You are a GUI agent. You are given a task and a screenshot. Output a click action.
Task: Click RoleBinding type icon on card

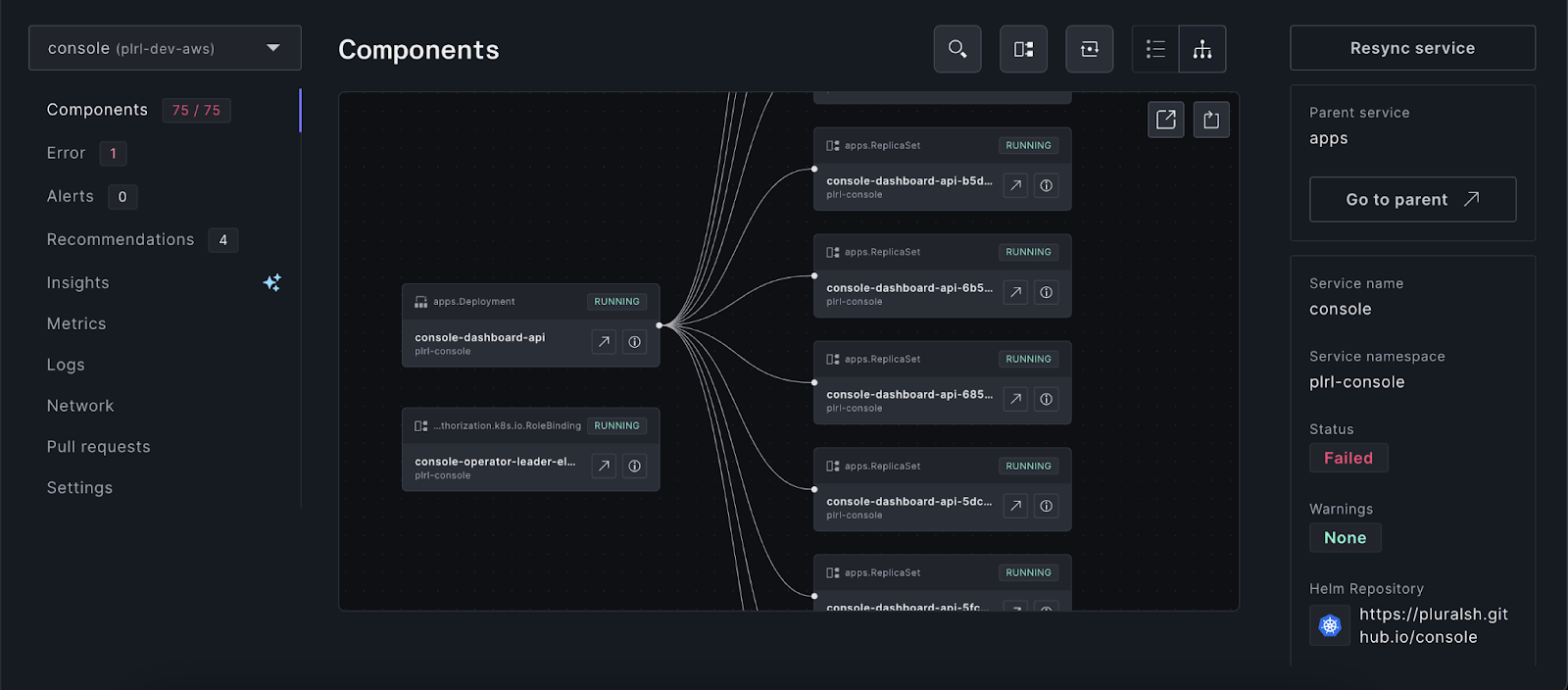pos(421,425)
